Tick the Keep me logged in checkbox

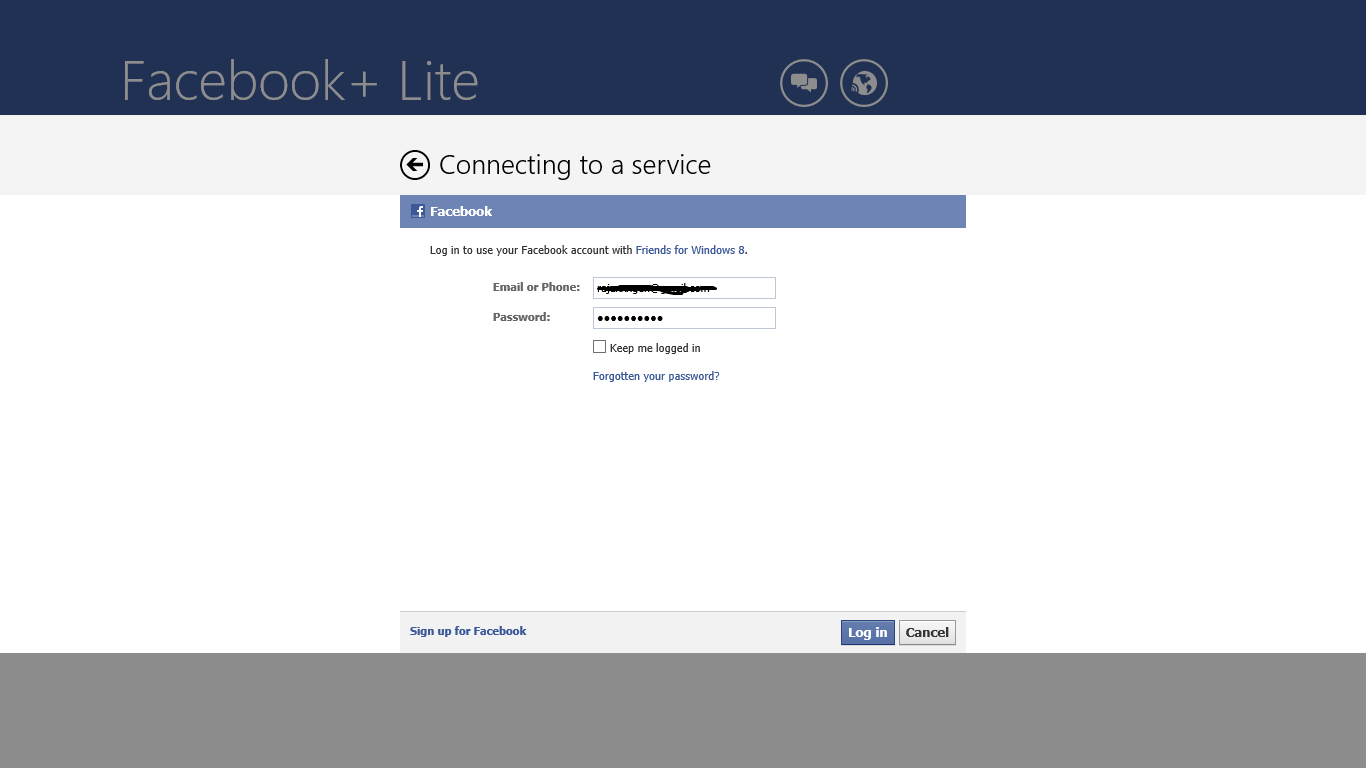pos(599,347)
